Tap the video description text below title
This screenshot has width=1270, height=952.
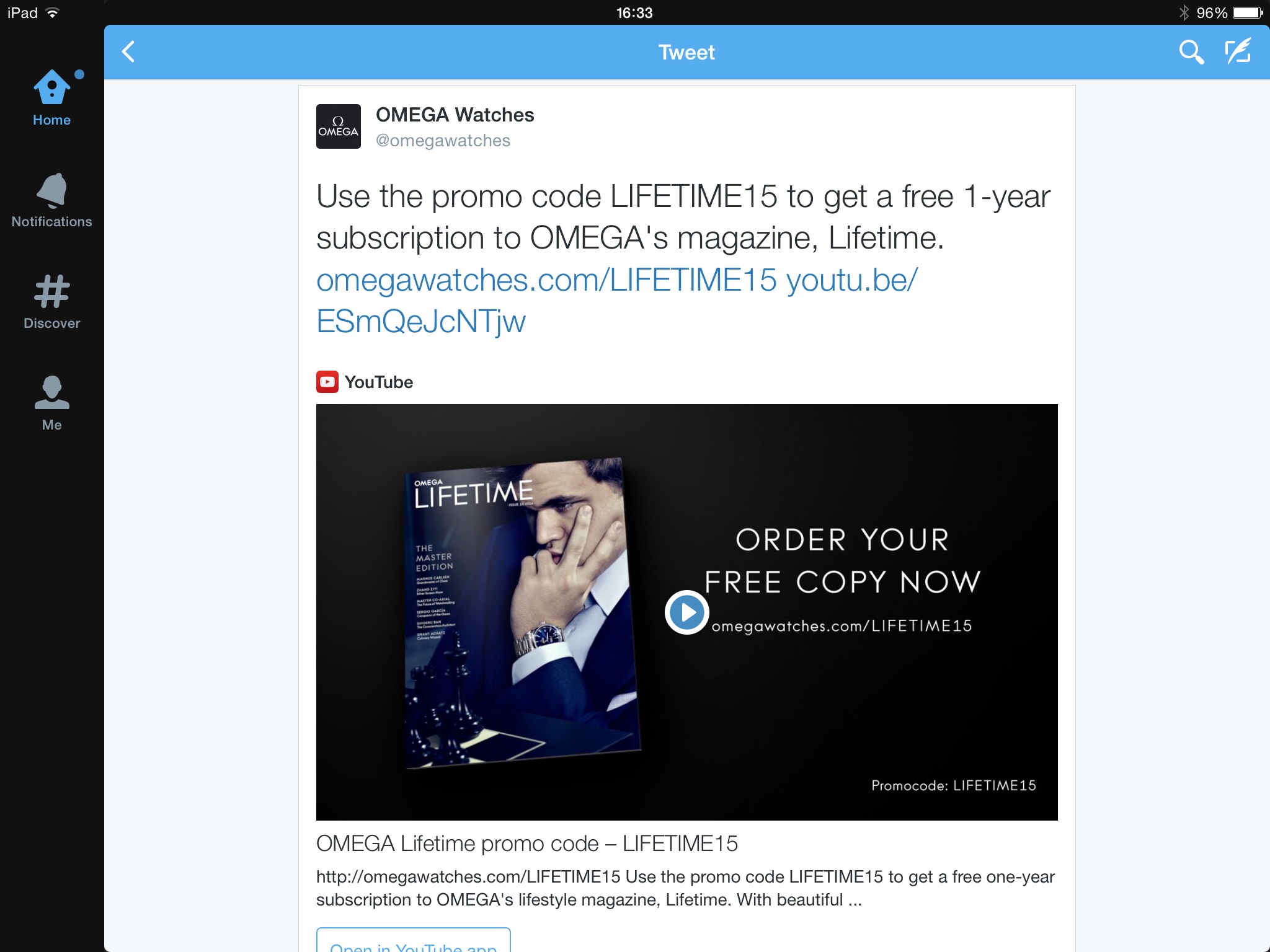pyautogui.click(x=685, y=888)
